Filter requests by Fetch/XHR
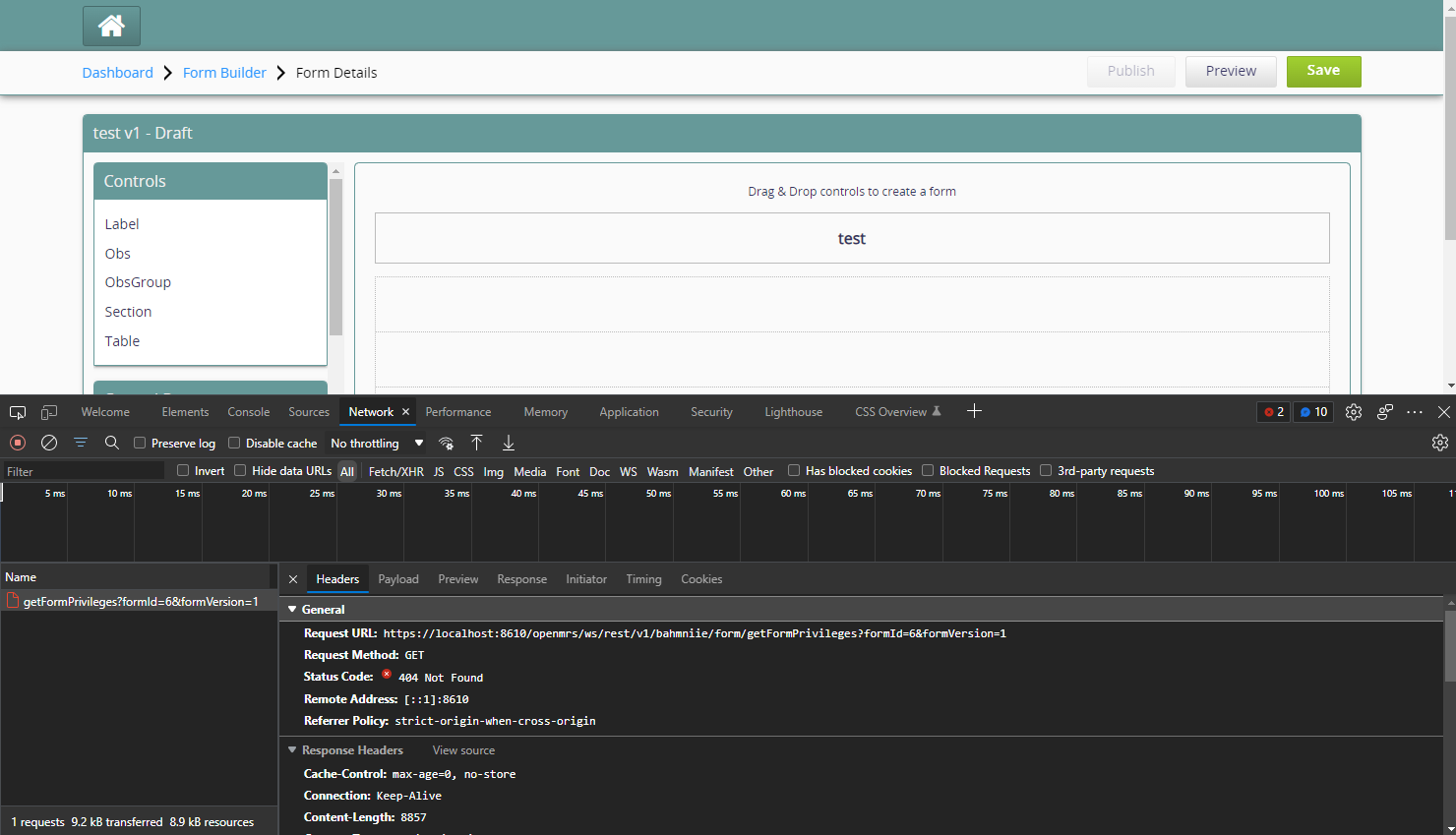Viewport: 1456px width, 835px height. (x=396, y=472)
